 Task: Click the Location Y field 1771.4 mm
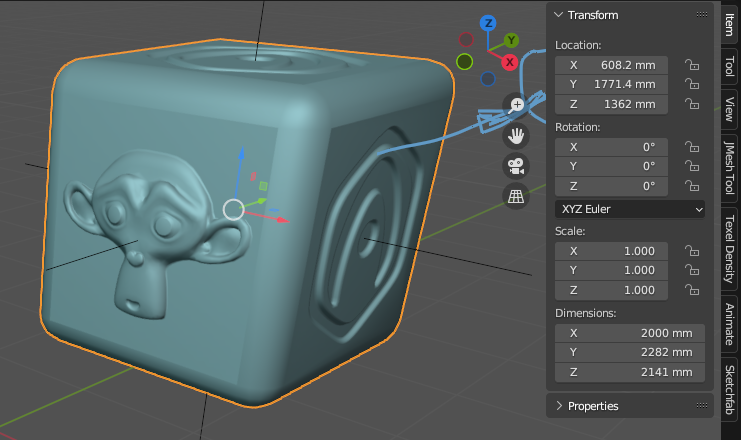coord(611,84)
